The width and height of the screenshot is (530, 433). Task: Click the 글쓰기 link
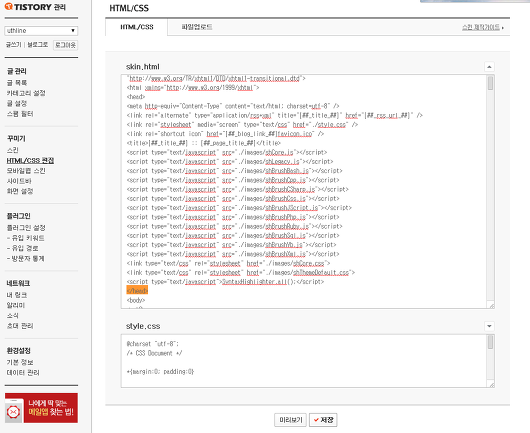tap(14, 45)
